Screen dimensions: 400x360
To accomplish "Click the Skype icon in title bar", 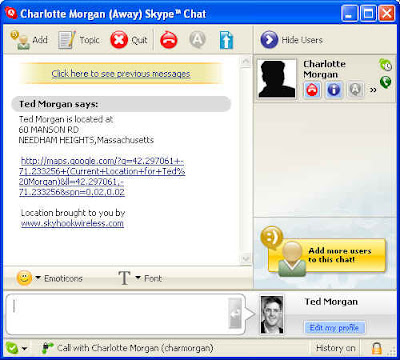I will pyautogui.click(x=11, y=13).
